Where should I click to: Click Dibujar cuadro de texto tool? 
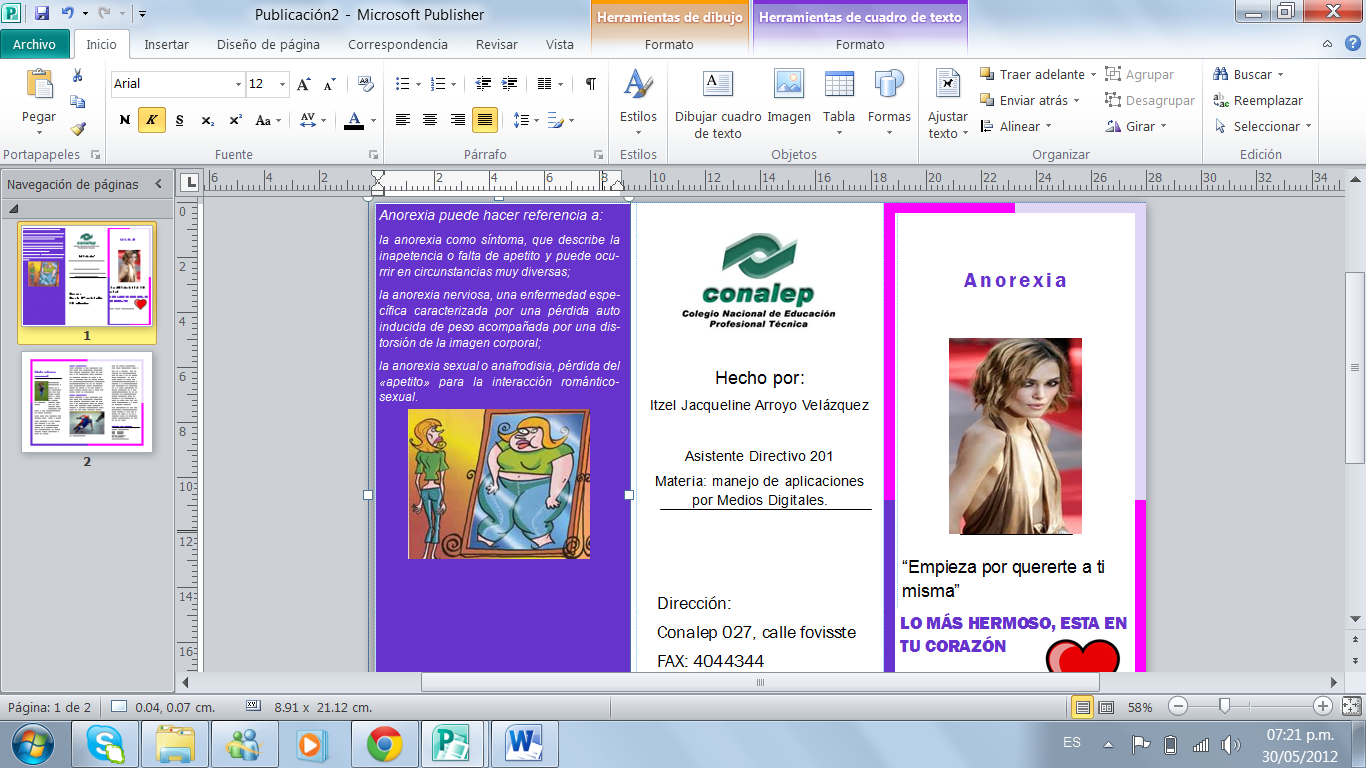718,104
